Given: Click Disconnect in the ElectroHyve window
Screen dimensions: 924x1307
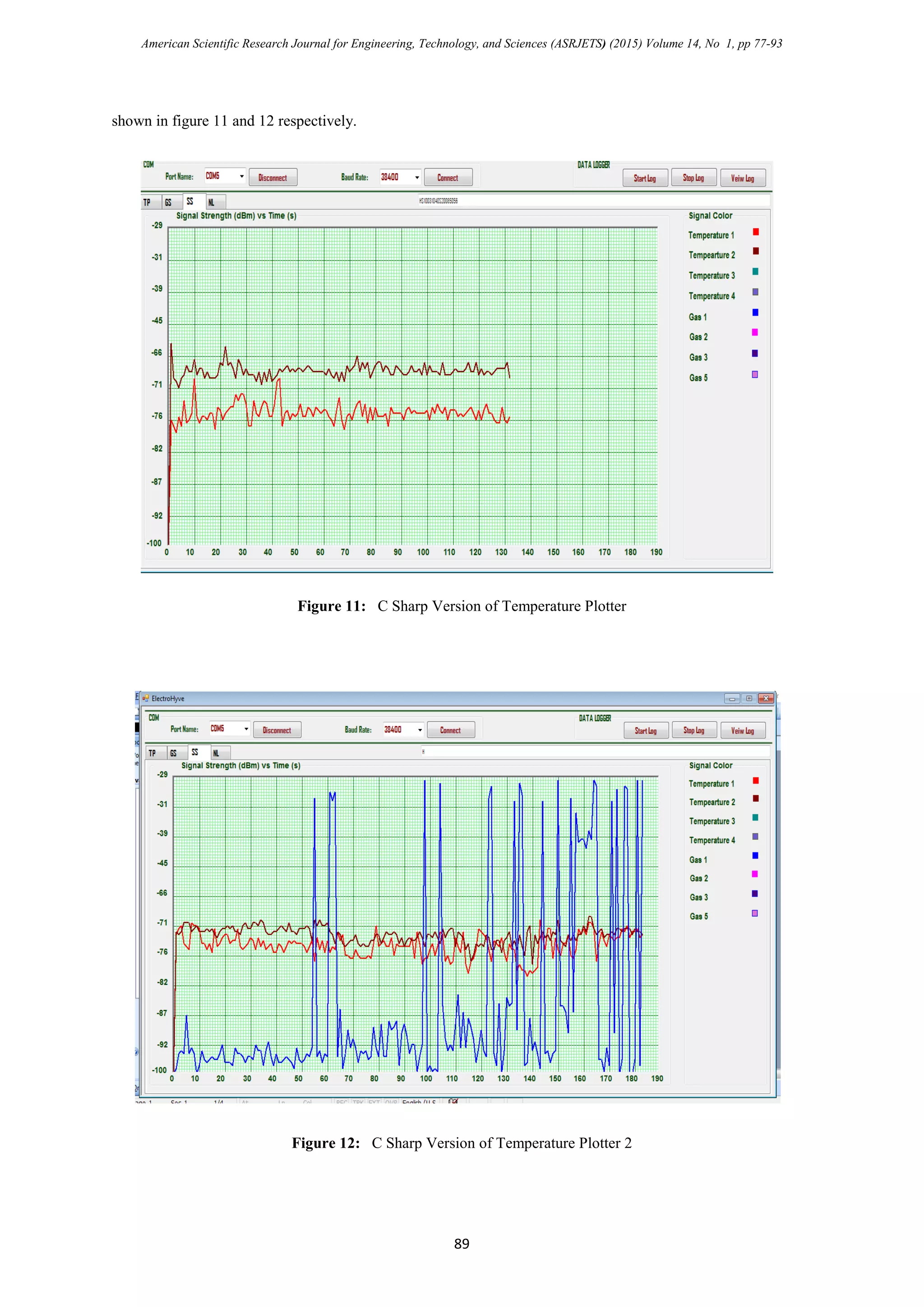Looking at the screenshot, I should tap(277, 730).
